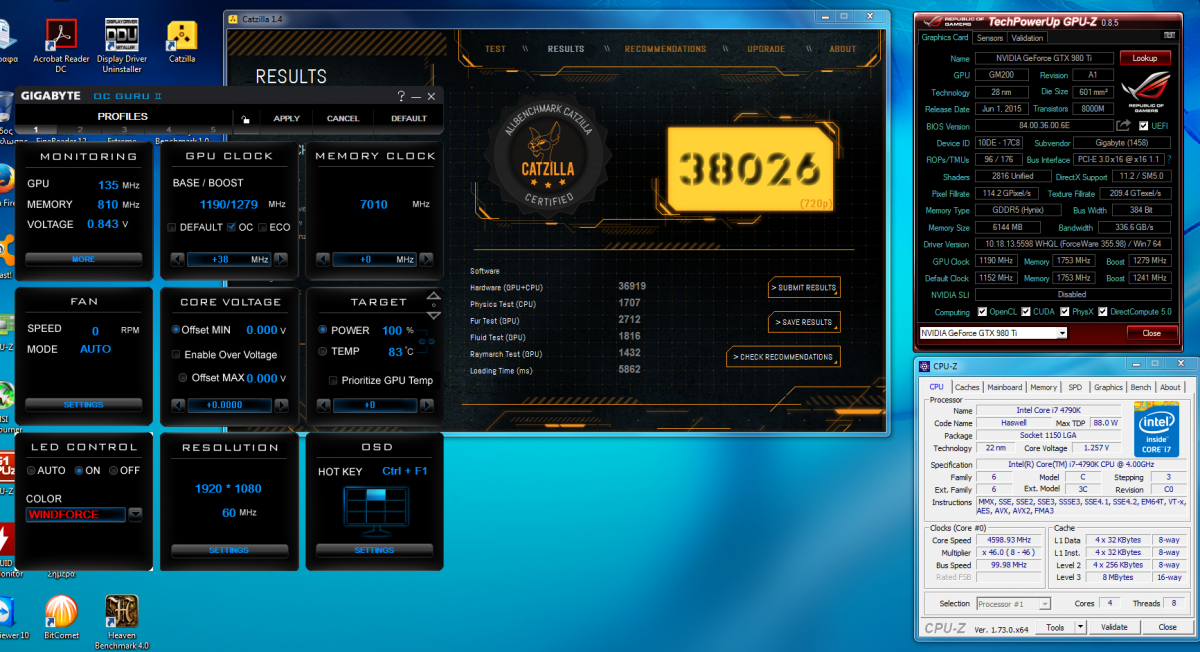This screenshot has width=1200, height=652.
Task: Open the Validation tab in GPU-Z
Action: coord(1027,38)
